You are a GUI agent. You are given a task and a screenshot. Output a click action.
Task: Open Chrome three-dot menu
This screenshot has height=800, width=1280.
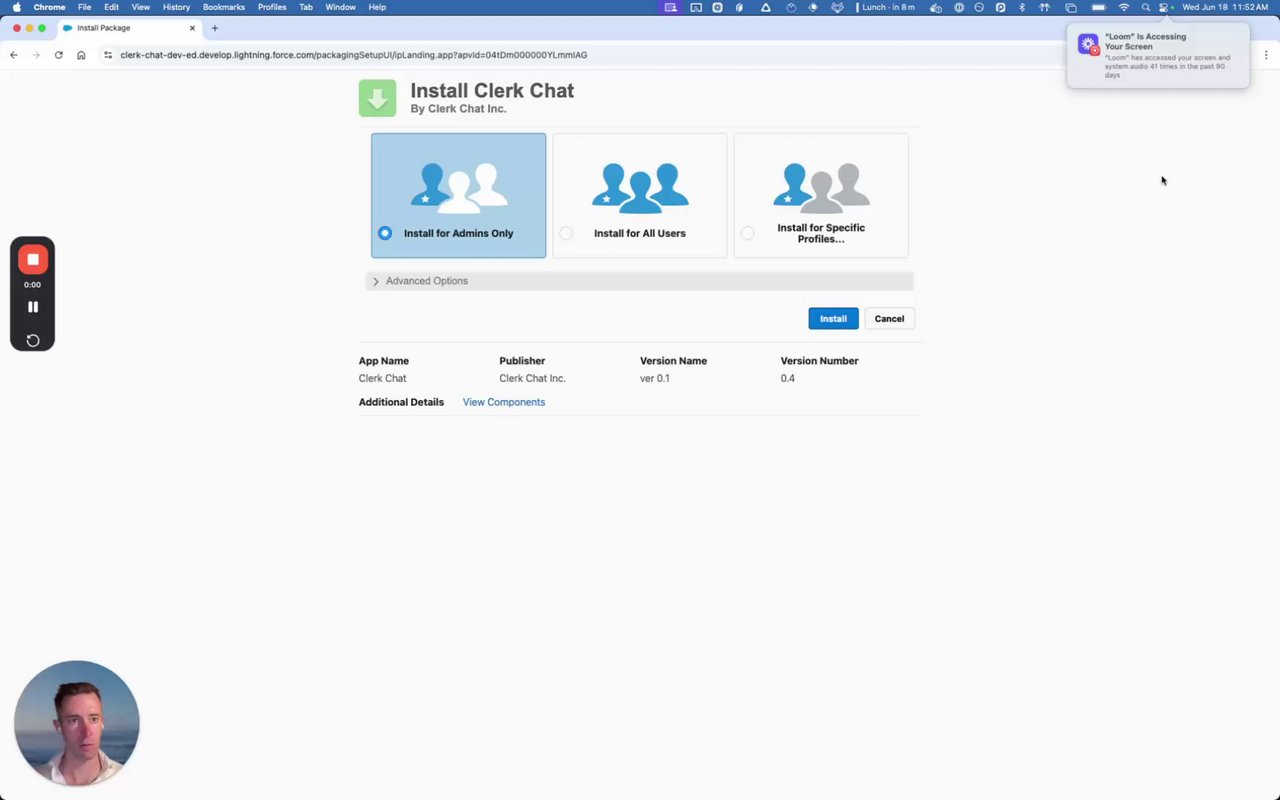(1266, 55)
